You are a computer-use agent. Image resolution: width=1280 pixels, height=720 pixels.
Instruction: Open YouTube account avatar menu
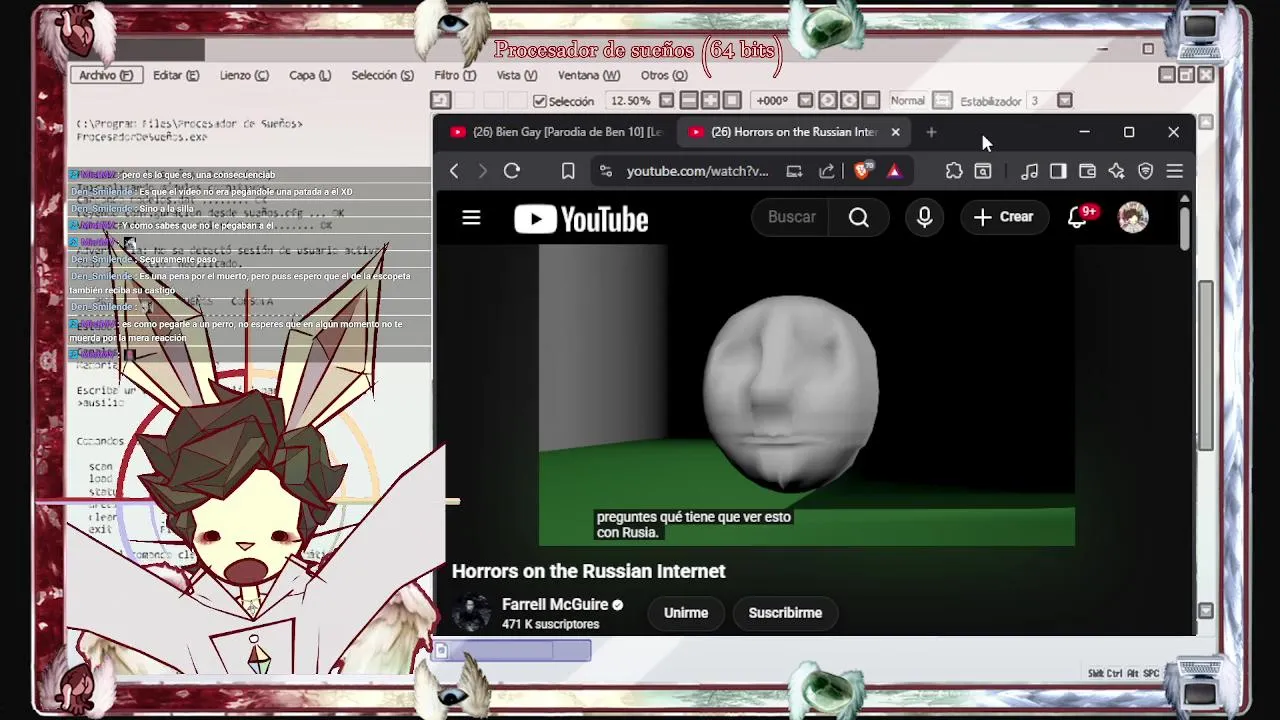1133,217
